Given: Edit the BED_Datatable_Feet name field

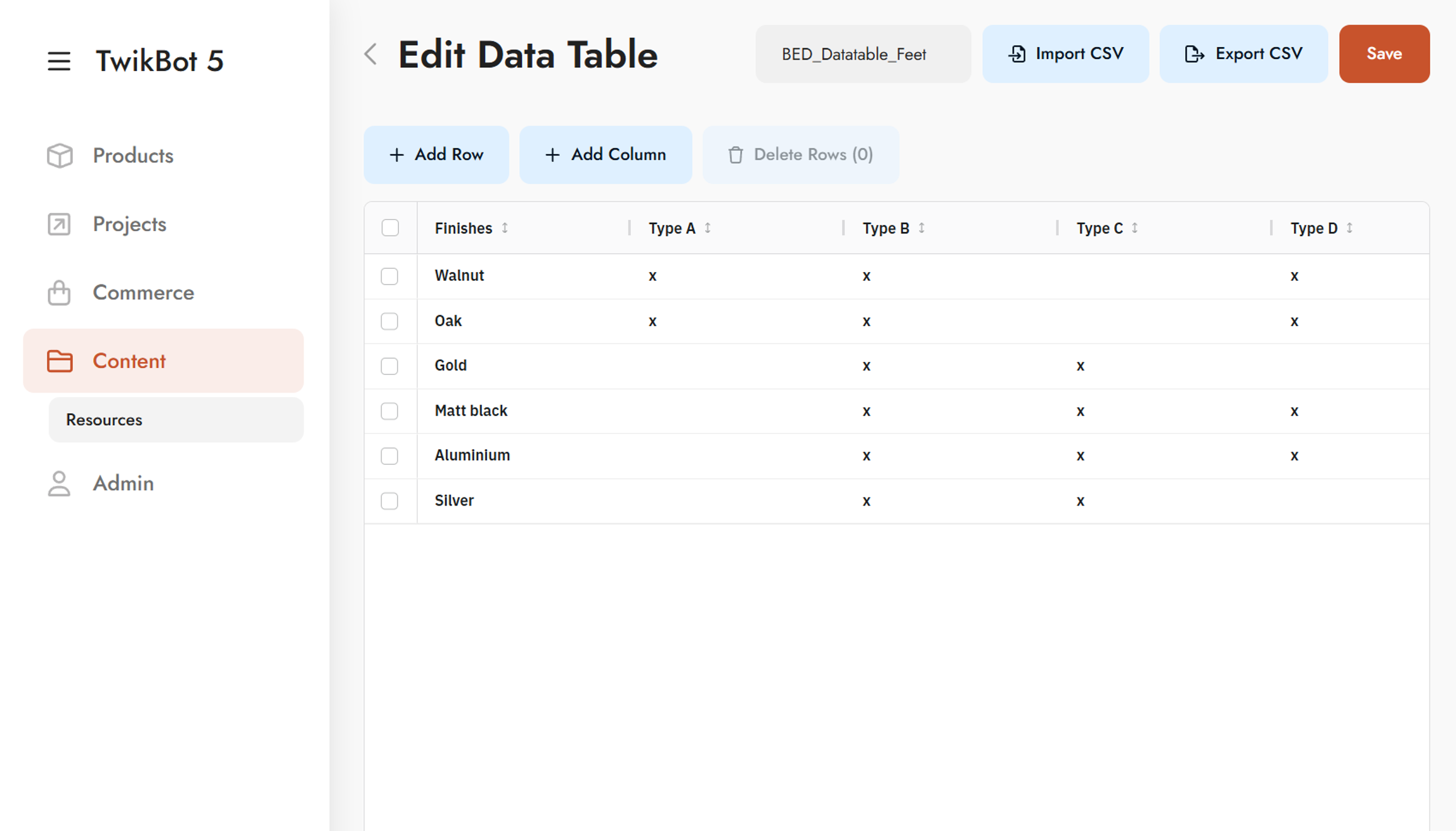Looking at the screenshot, I should (x=863, y=54).
